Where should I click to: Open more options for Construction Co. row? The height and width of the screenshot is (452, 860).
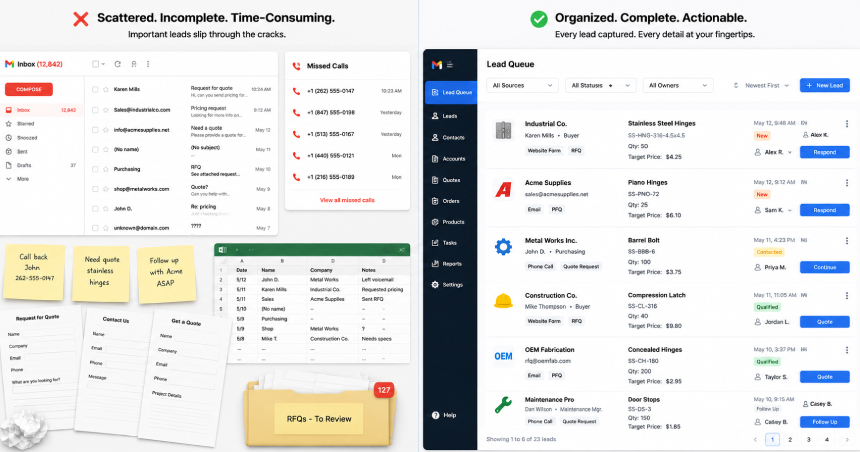(846, 295)
